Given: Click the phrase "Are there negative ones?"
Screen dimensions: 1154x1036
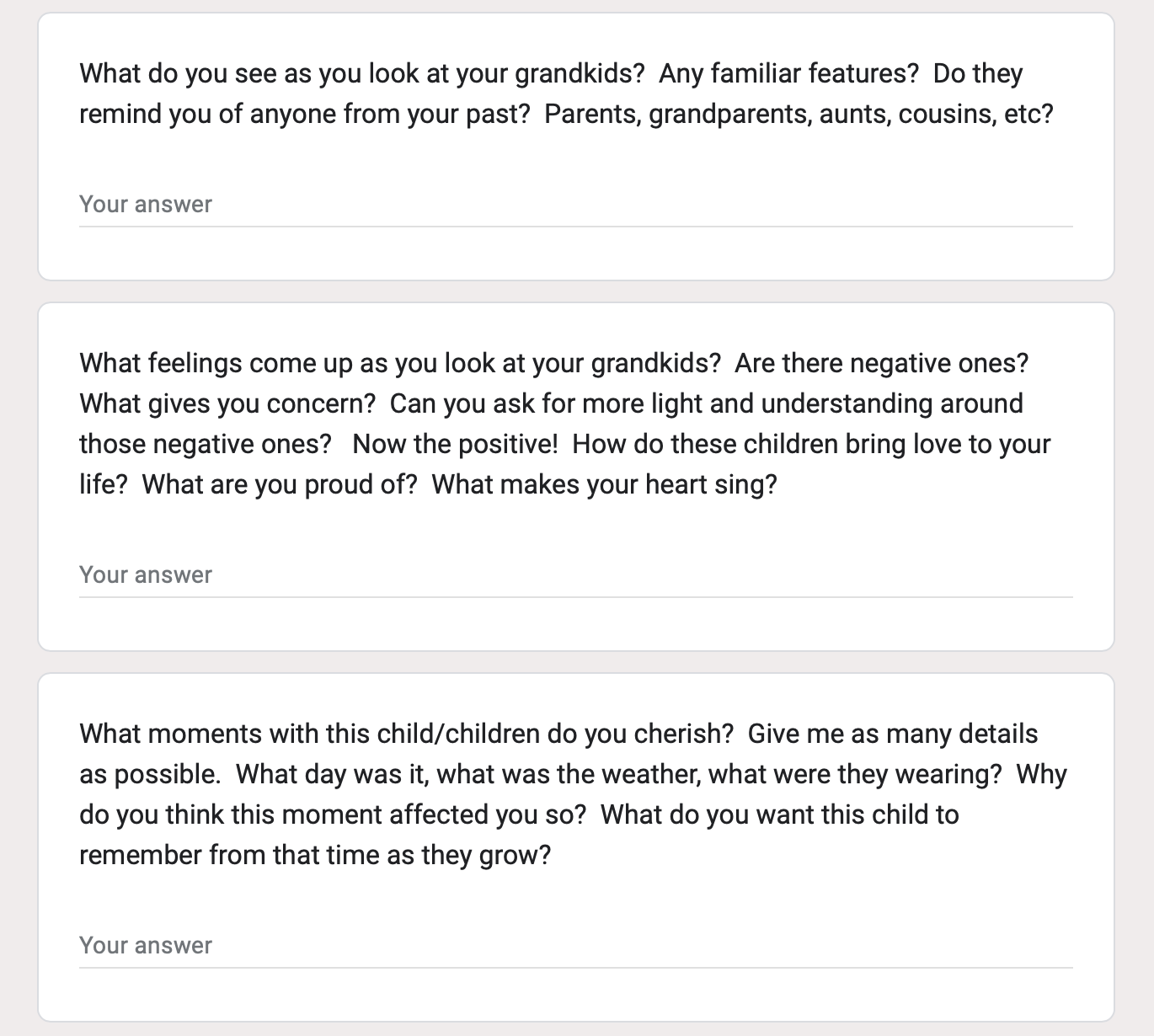Looking at the screenshot, I should [x=882, y=364].
